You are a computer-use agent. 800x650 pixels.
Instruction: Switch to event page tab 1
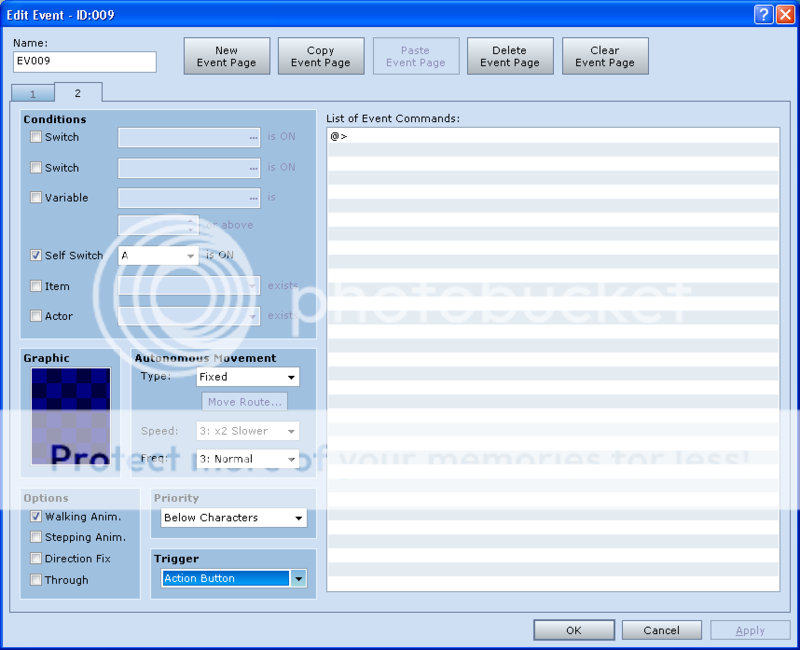point(33,93)
